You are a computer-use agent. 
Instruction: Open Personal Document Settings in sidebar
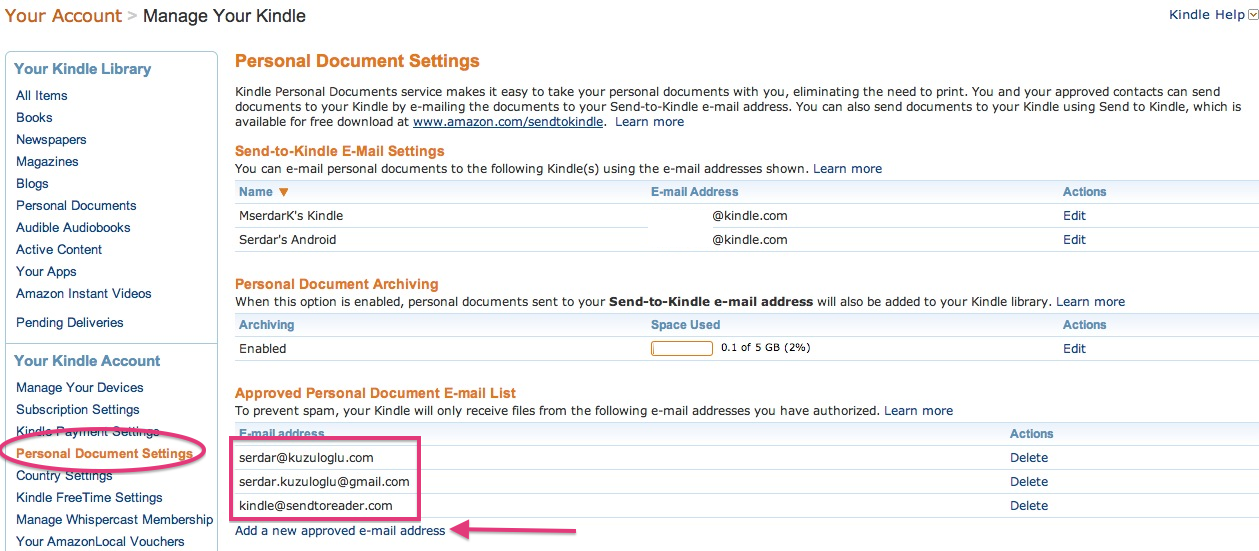click(x=104, y=454)
